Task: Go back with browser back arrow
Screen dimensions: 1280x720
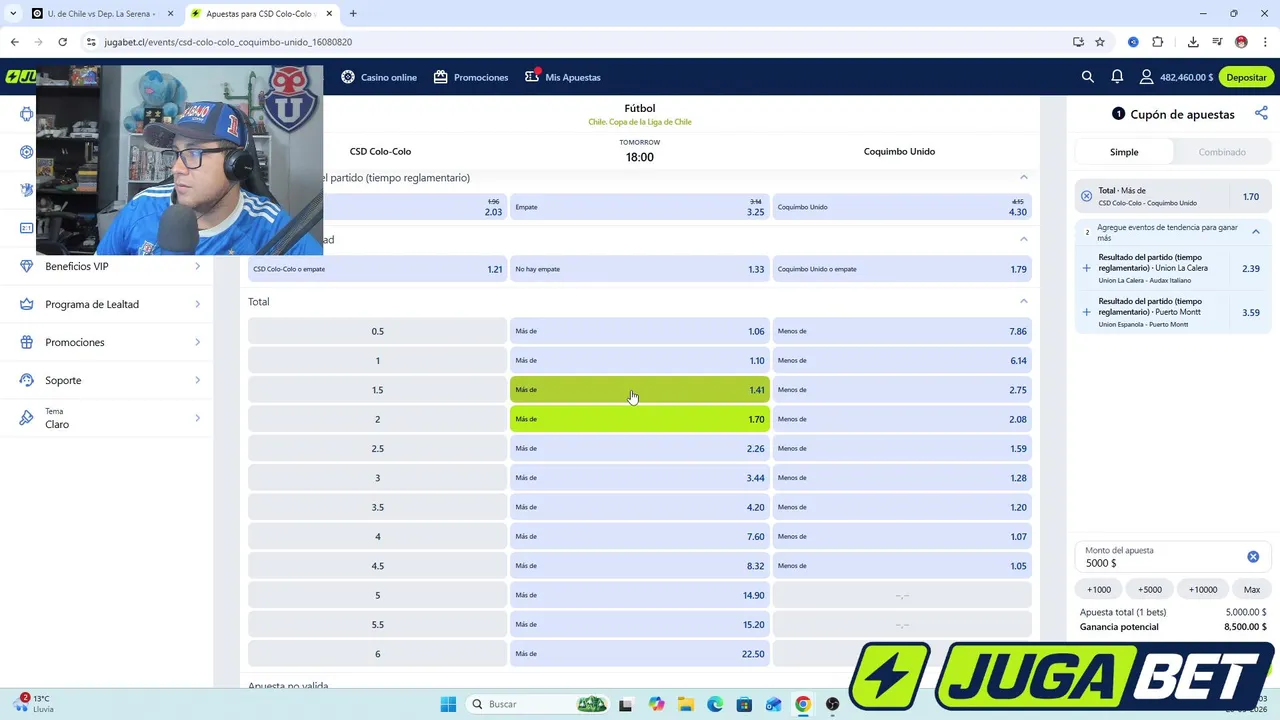Action: click(x=14, y=42)
